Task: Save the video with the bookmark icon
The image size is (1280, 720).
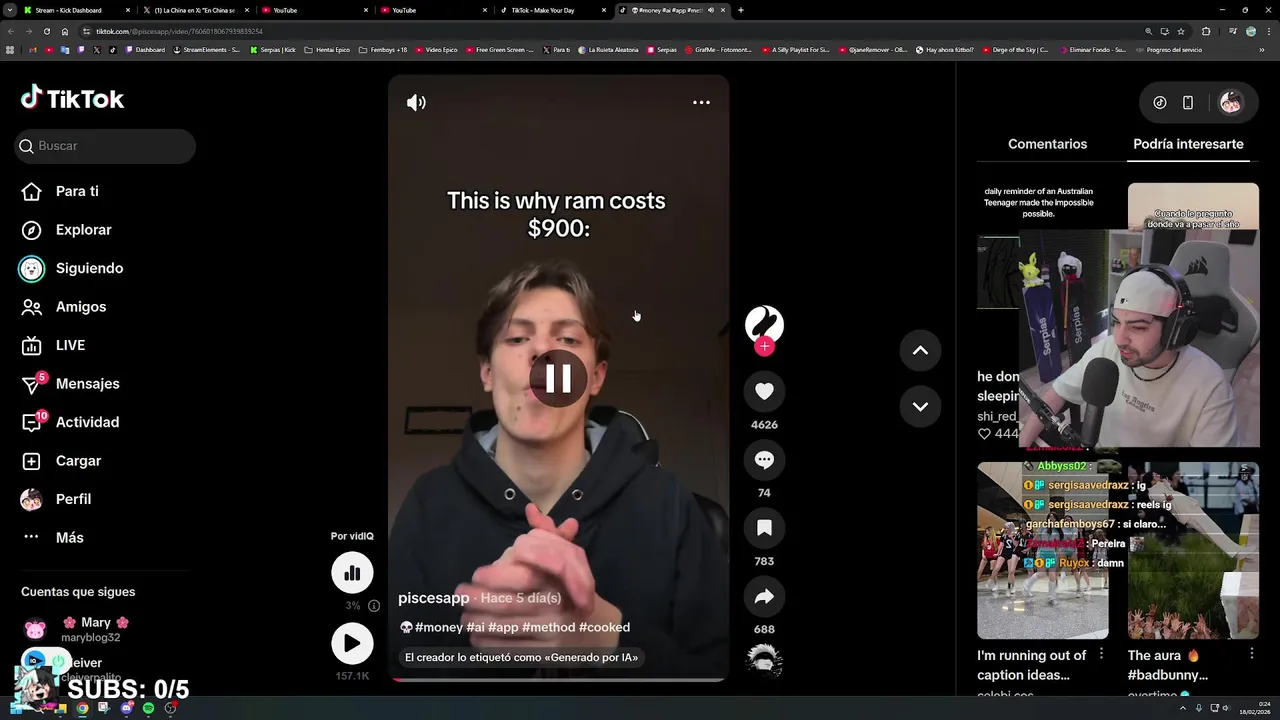Action: (764, 528)
